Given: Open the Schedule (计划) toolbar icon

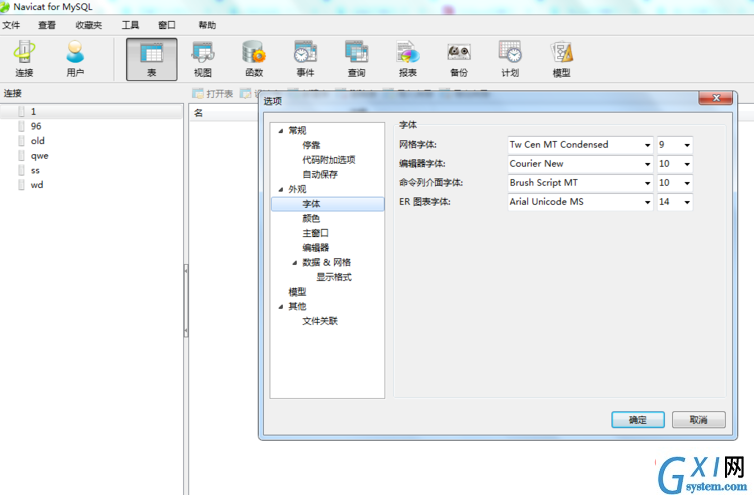Looking at the screenshot, I should click(x=510, y=59).
